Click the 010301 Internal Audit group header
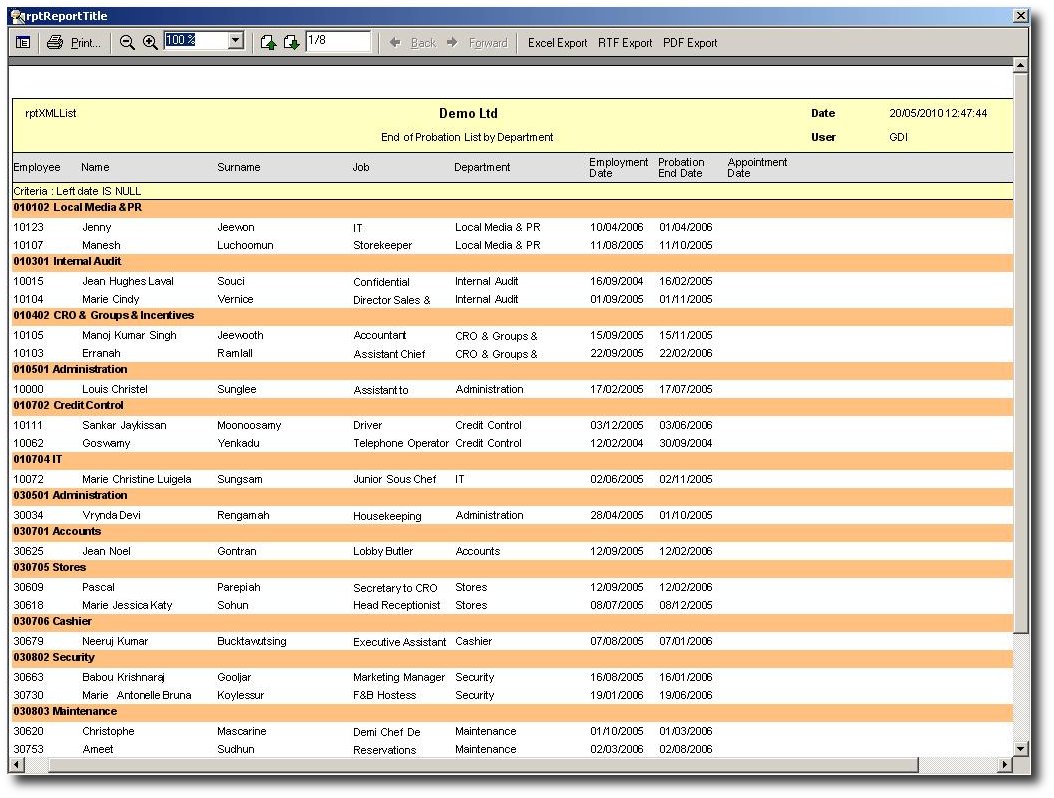Viewport: 1054px width, 798px height. (70, 262)
